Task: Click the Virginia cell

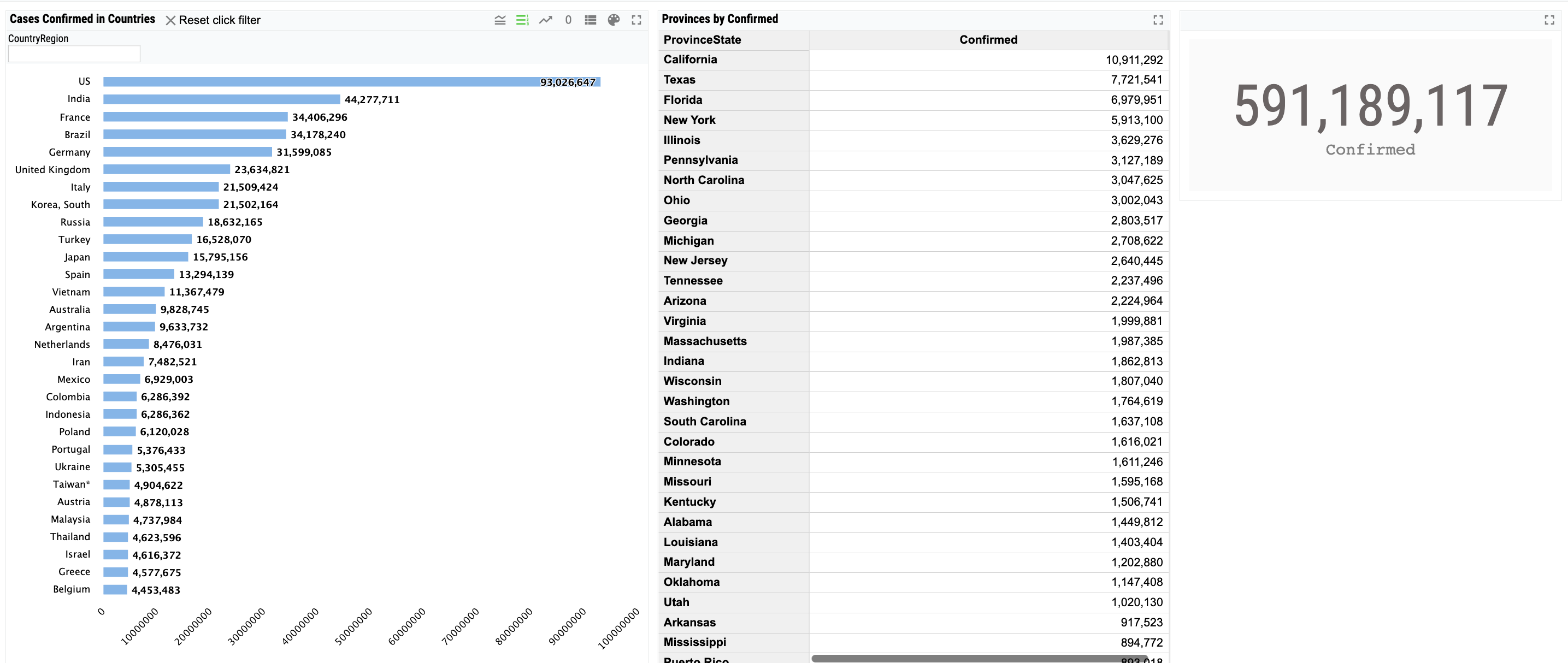Action: coord(734,321)
